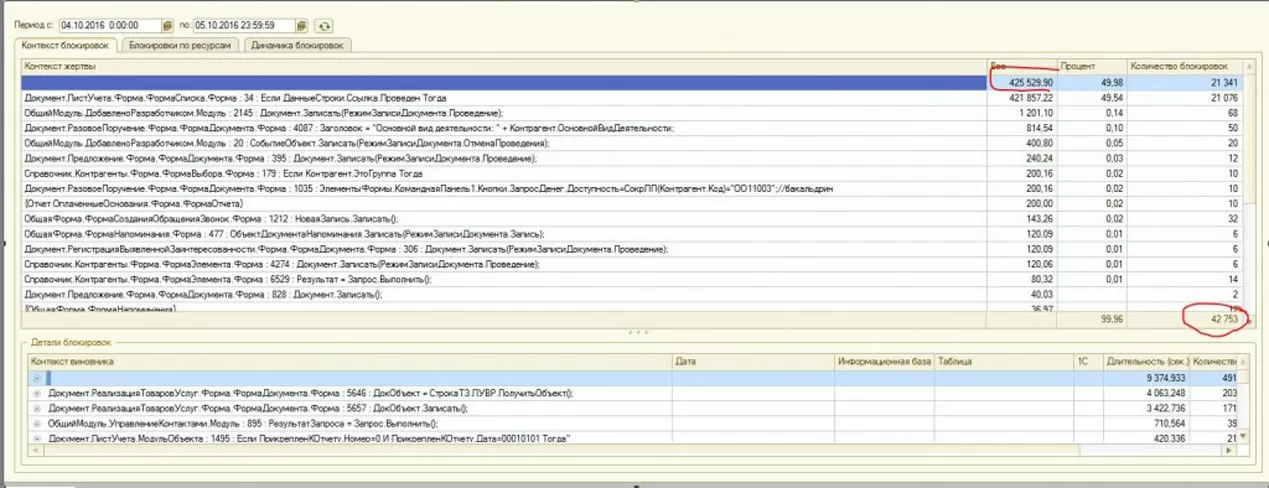This screenshot has height=488, width=1269.
Task: Click lock count cell 68
Action: pos(1185,113)
